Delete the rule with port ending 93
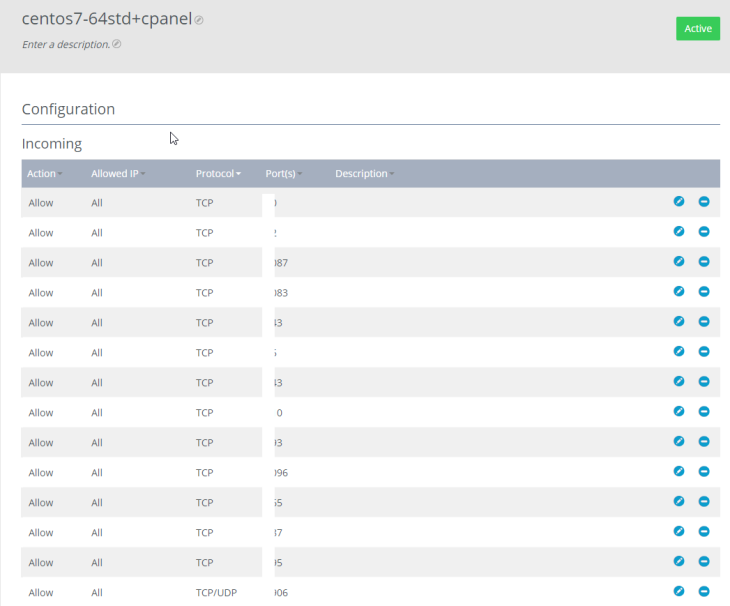730x606 pixels. pyautogui.click(x=704, y=441)
